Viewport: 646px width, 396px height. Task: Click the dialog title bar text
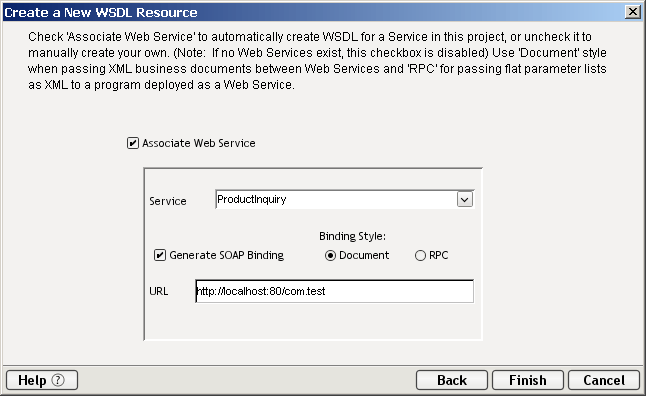(101, 12)
